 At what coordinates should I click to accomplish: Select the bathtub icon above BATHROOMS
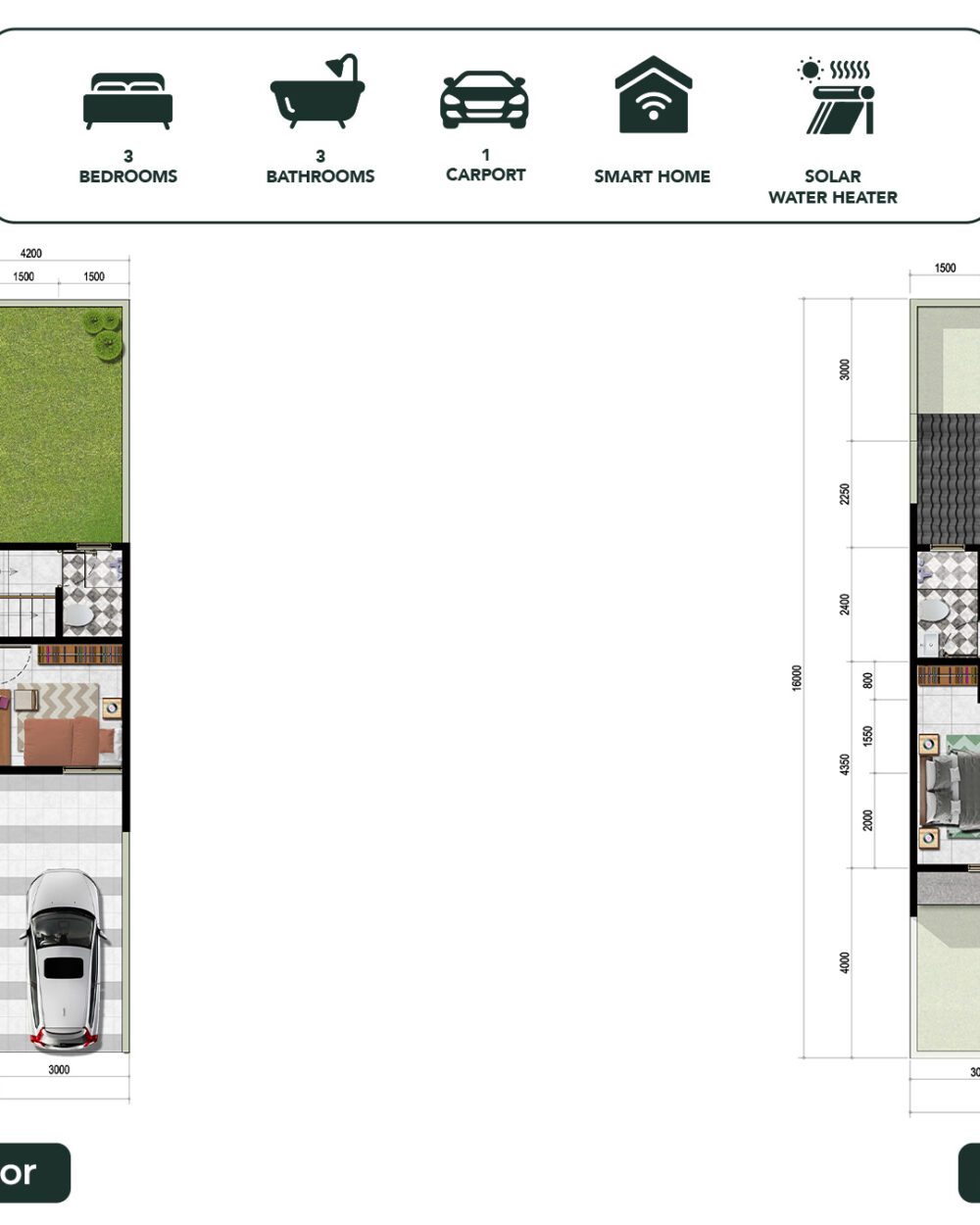[x=318, y=91]
